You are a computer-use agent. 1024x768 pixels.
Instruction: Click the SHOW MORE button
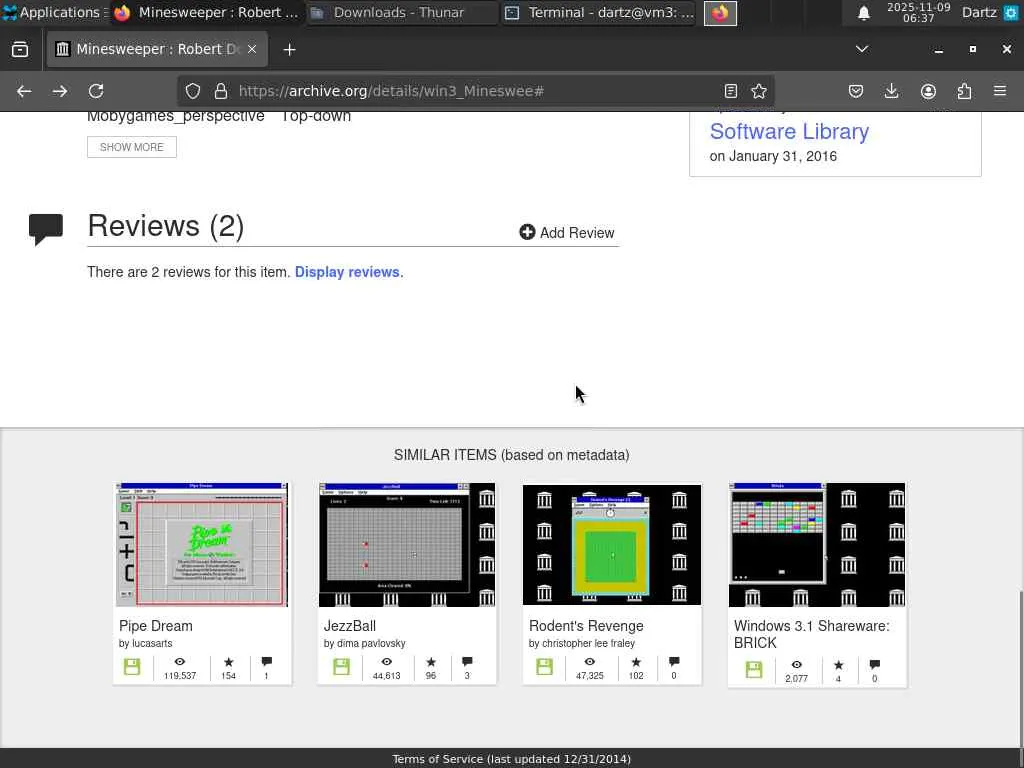pos(132,147)
